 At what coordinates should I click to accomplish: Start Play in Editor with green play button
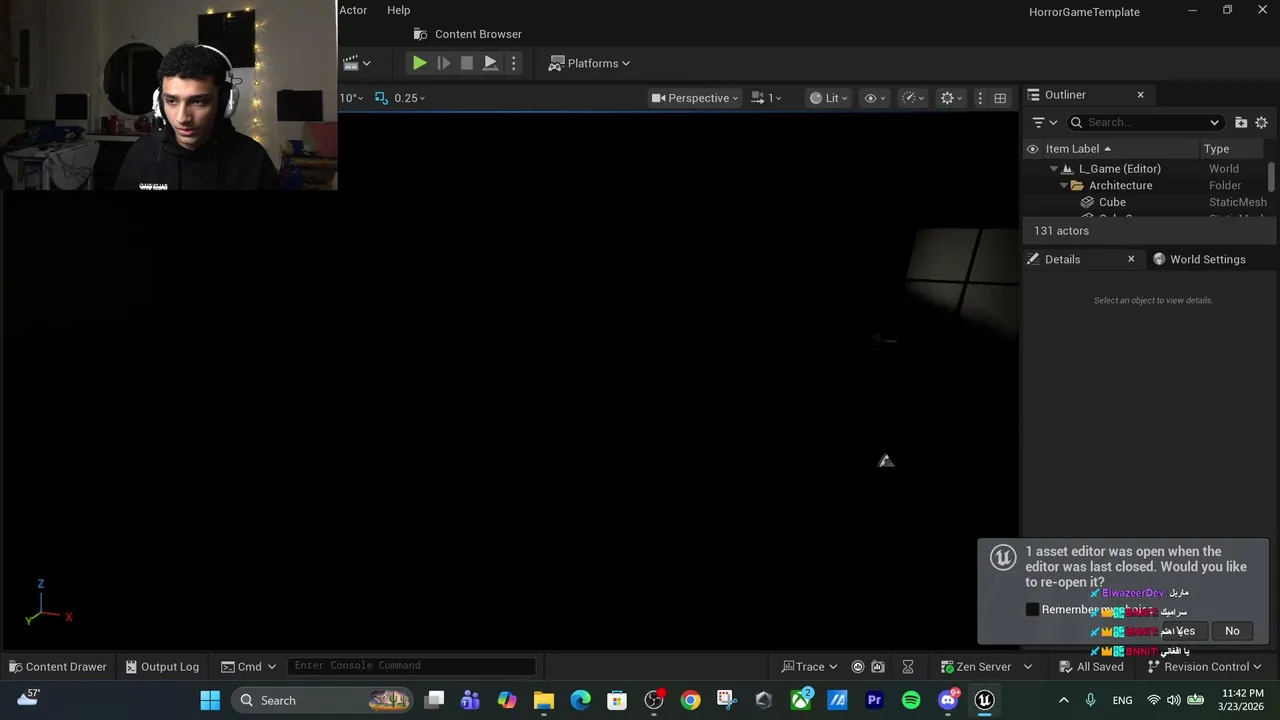coord(419,63)
